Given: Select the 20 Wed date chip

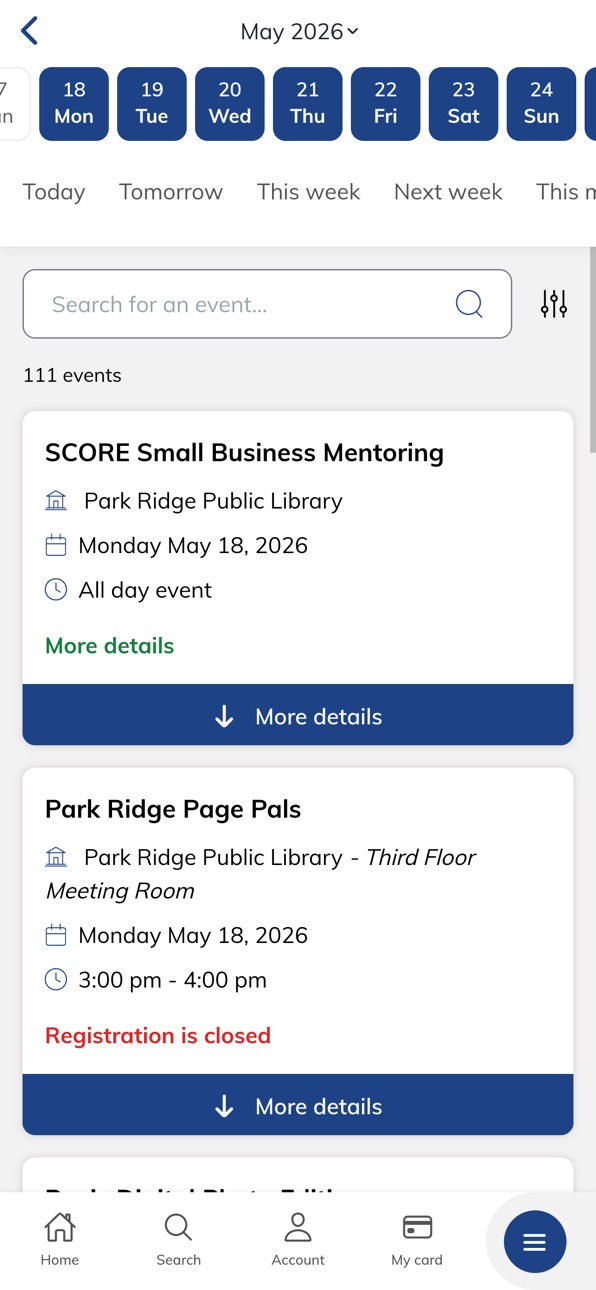Looking at the screenshot, I should point(230,104).
